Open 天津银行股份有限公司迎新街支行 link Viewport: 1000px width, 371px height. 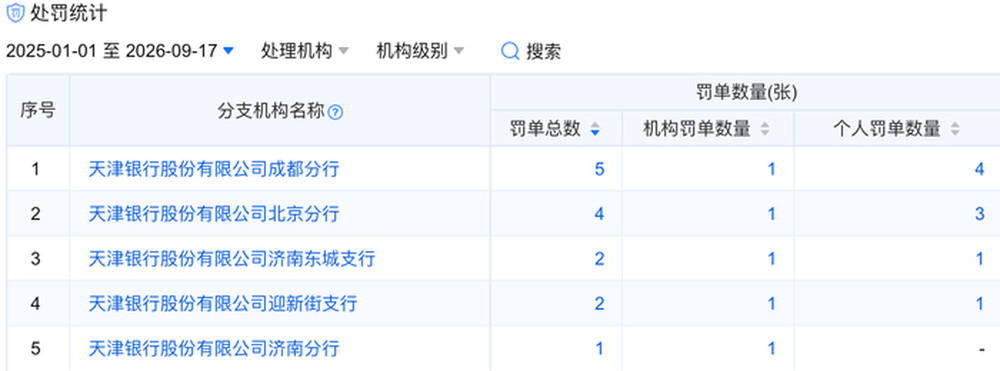[223, 303]
